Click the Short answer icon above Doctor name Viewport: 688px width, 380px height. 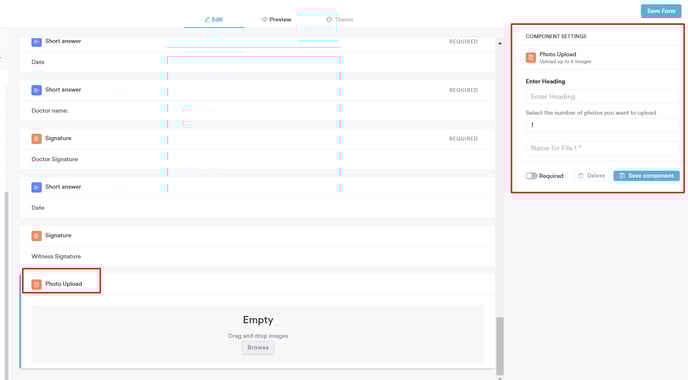click(36, 90)
